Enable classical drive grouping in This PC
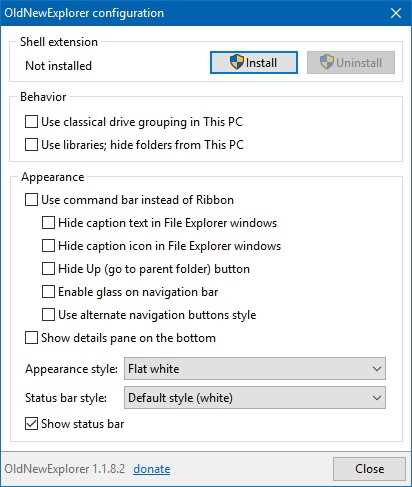This screenshot has width=412, height=487. click(x=31, y=122)
